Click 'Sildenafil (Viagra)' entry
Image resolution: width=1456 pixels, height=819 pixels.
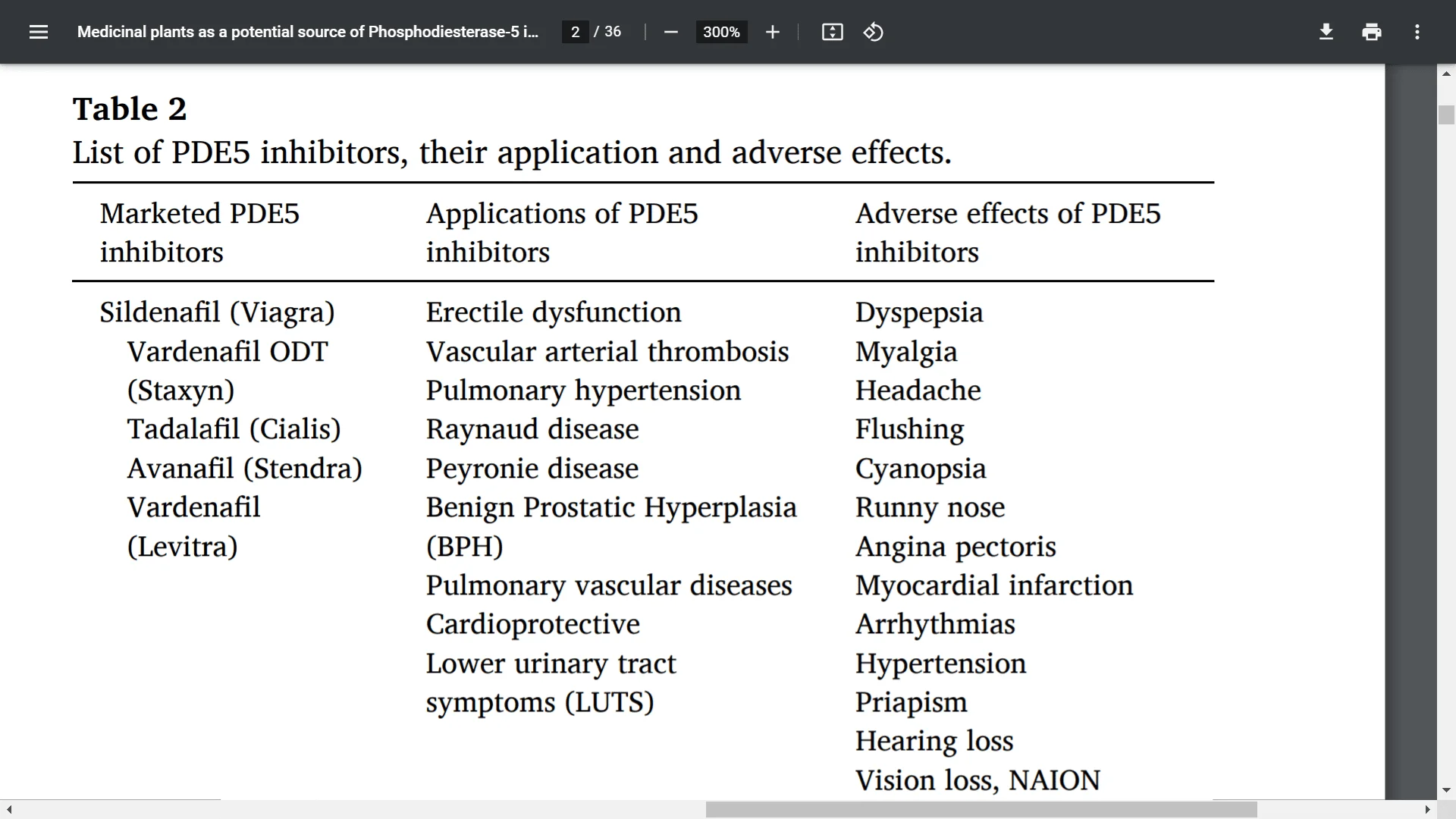coord(218,312)
